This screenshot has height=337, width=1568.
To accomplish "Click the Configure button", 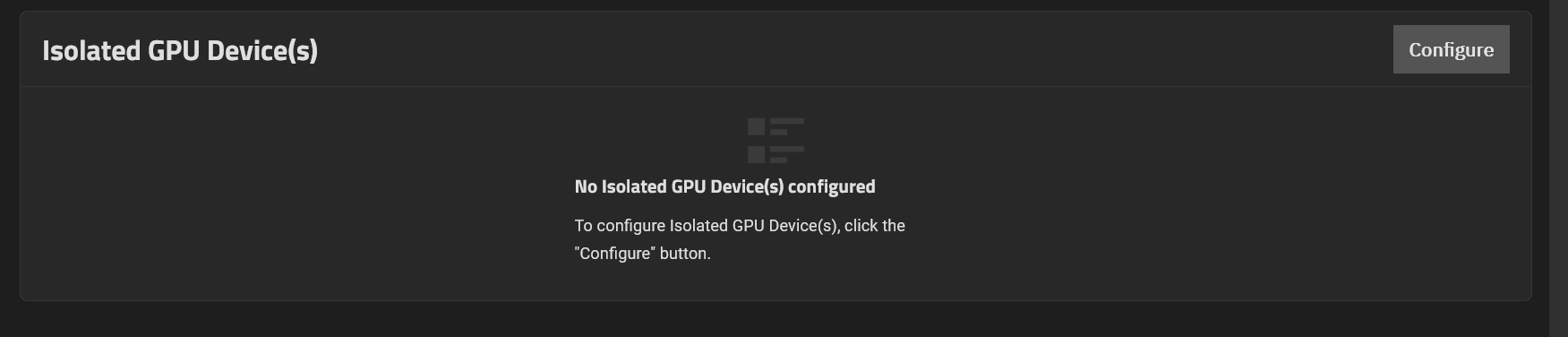I will click(x=1451, y=49).
